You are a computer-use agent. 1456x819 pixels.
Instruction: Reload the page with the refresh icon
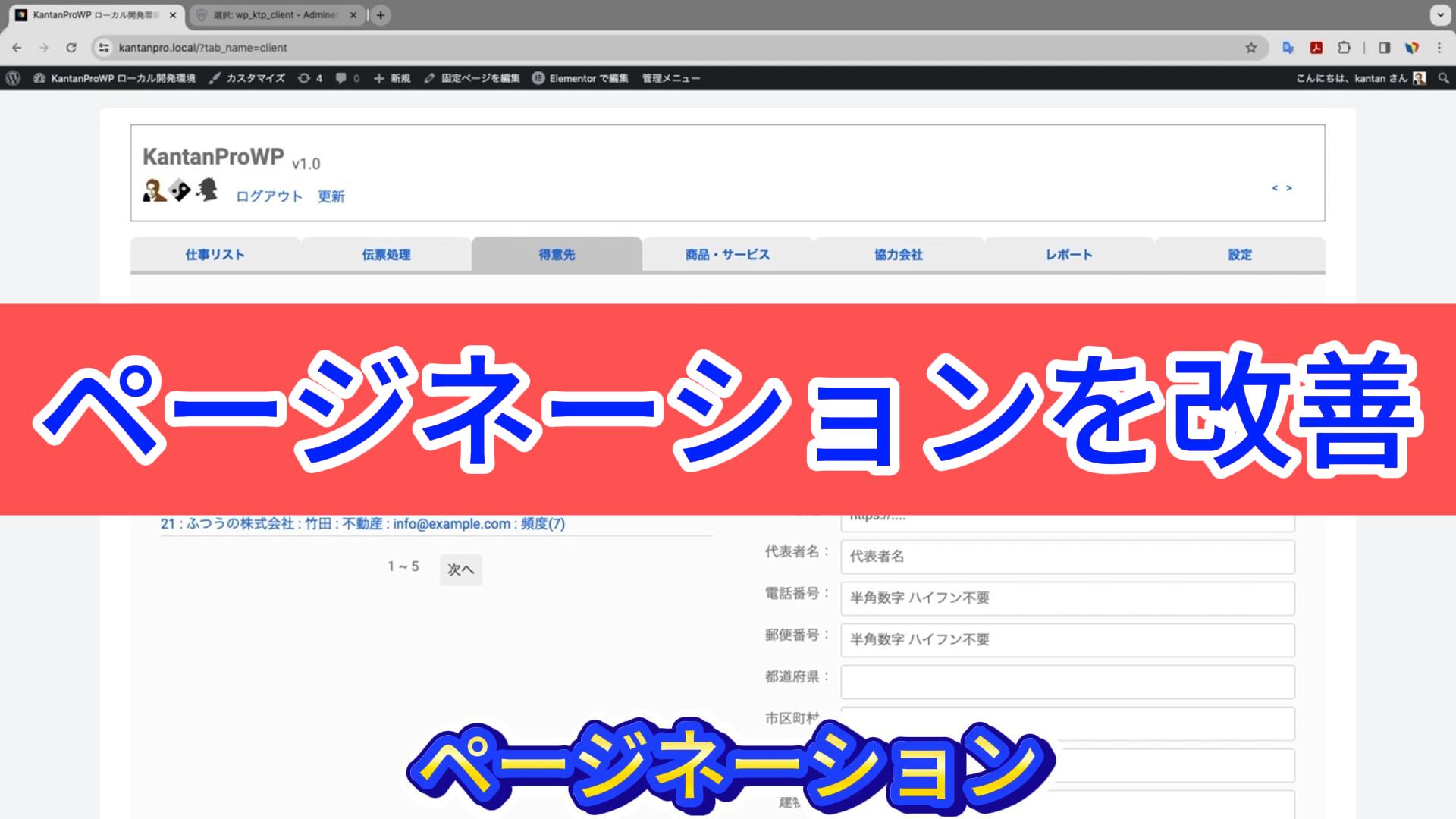tap(71, 48)
